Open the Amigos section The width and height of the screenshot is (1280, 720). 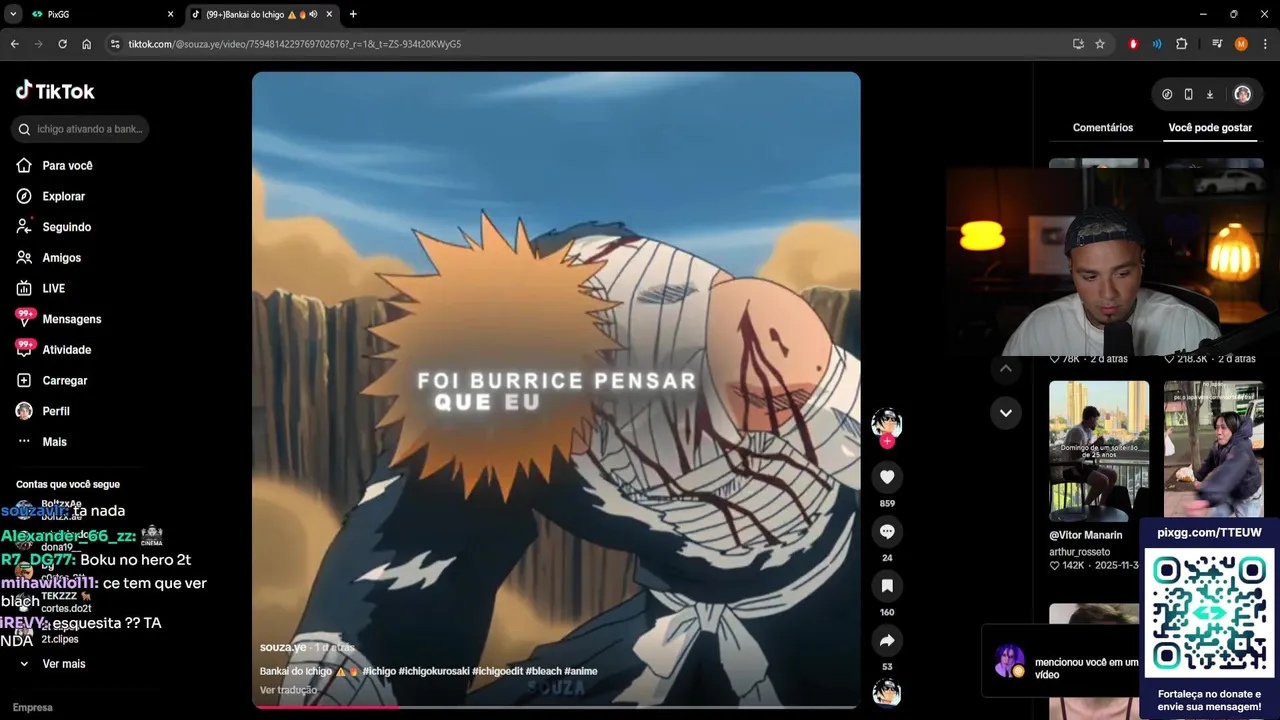coord(61,258)
